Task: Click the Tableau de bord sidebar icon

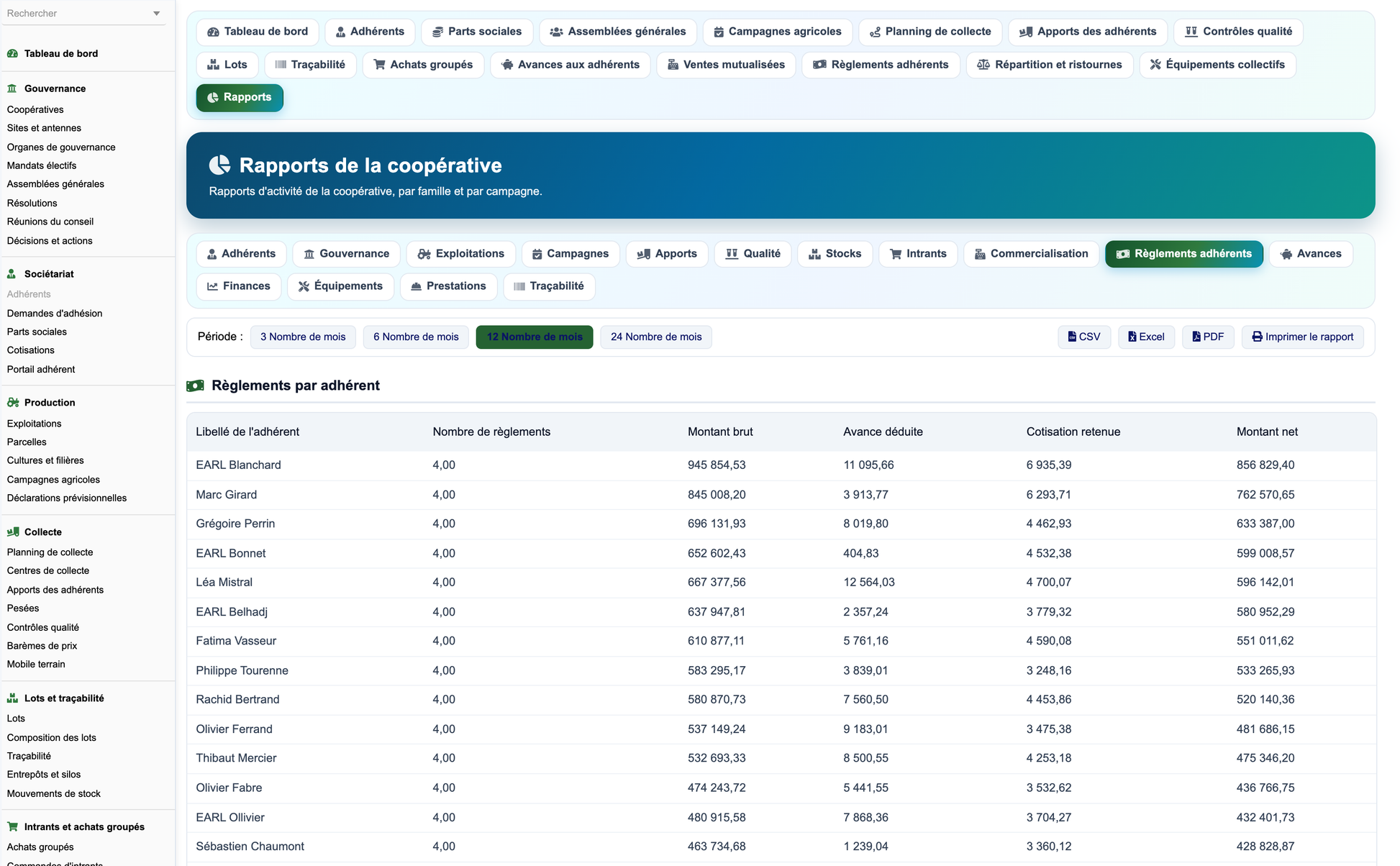Action: click(x=12, y=53)
